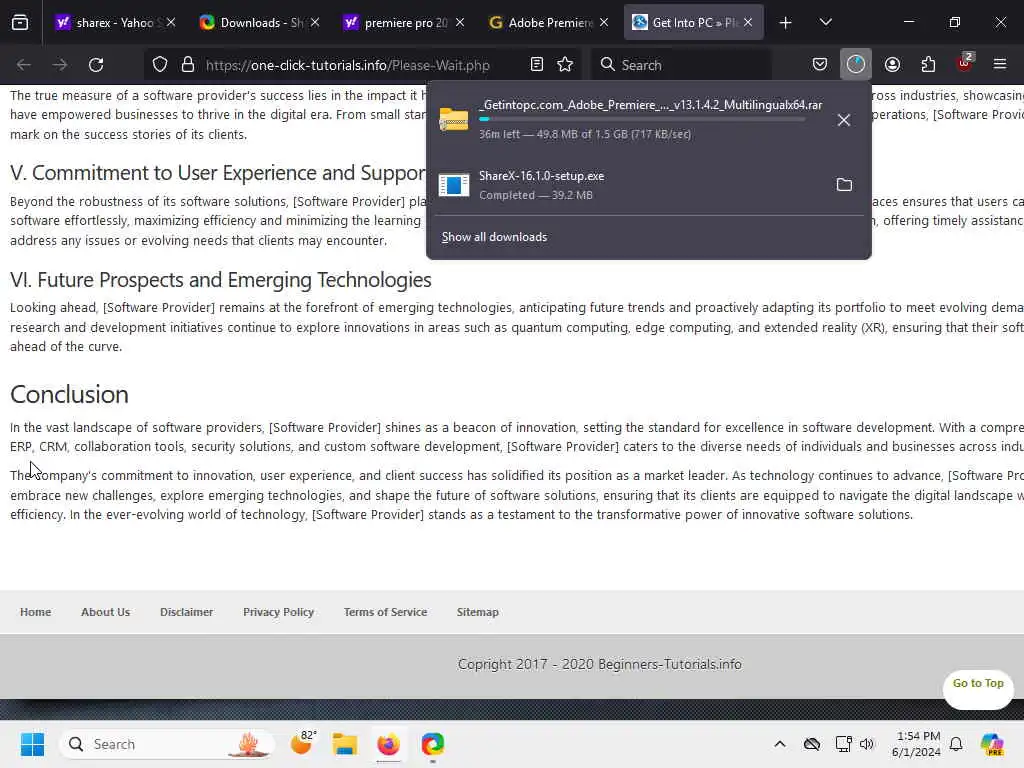Open the uBlock Origin extension icon

click(x=964, y=63)
